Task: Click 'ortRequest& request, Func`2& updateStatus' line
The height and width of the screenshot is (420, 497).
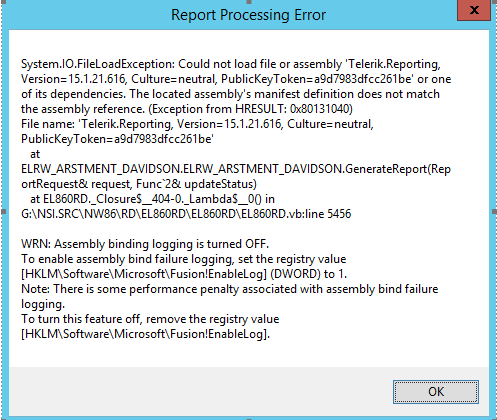Action: click(139, 184)
